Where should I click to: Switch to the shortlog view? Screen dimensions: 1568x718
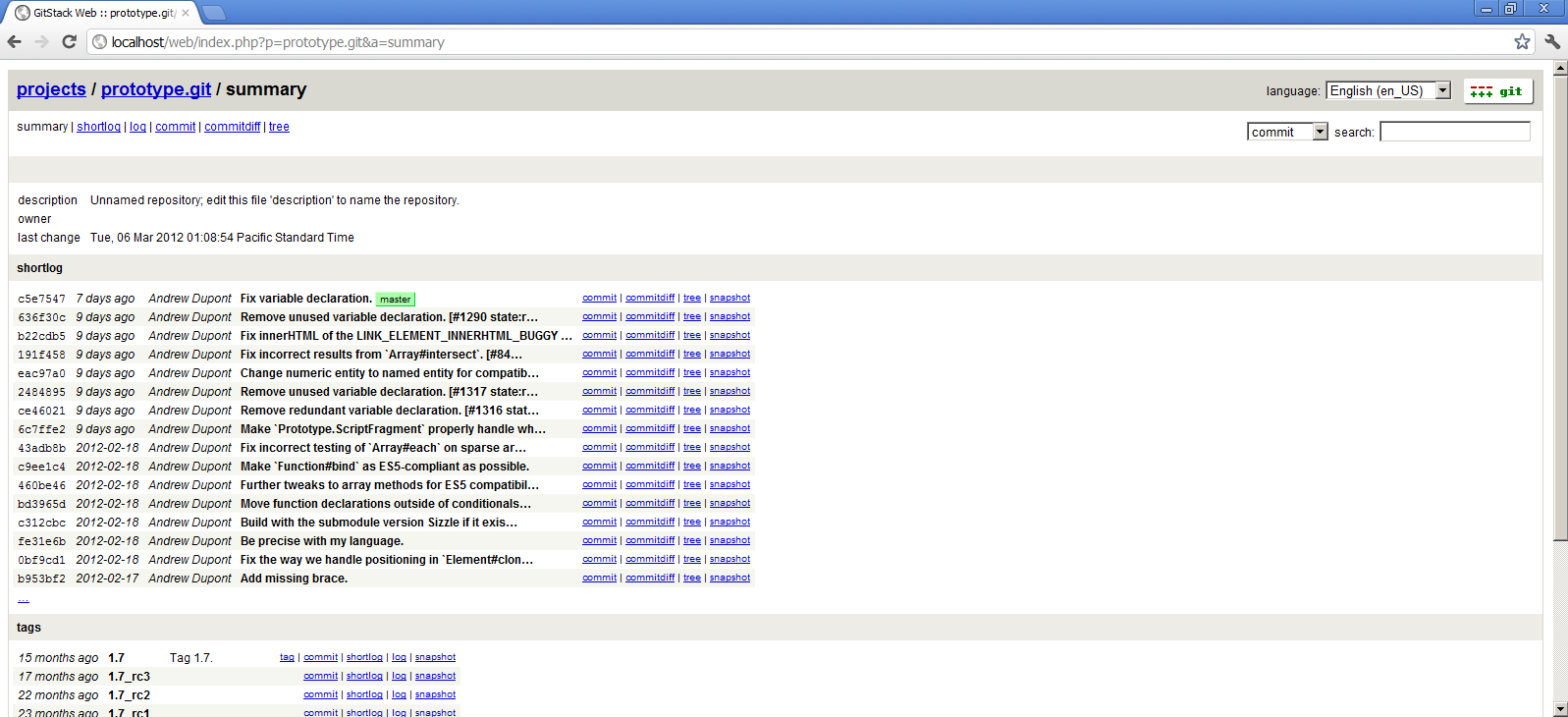pos(98,127)
